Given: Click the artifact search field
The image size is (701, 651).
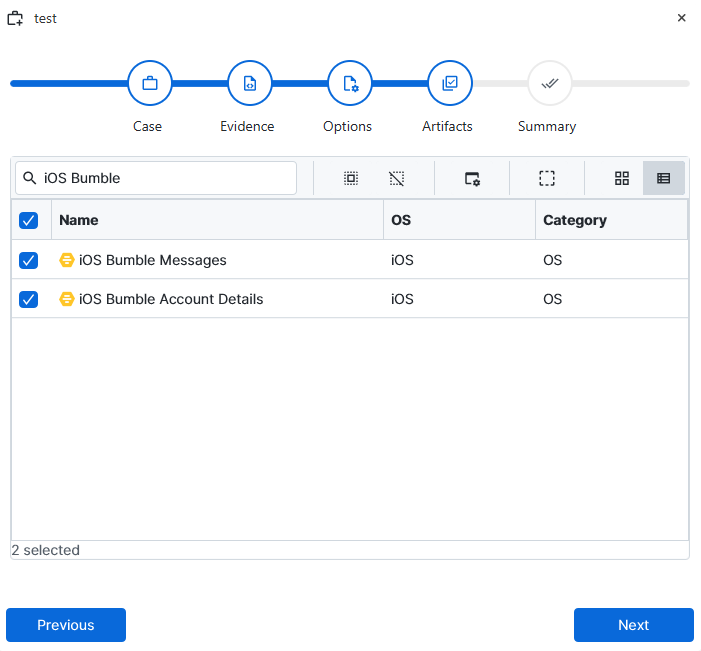Looking at the screenshot, I should 165,178.
